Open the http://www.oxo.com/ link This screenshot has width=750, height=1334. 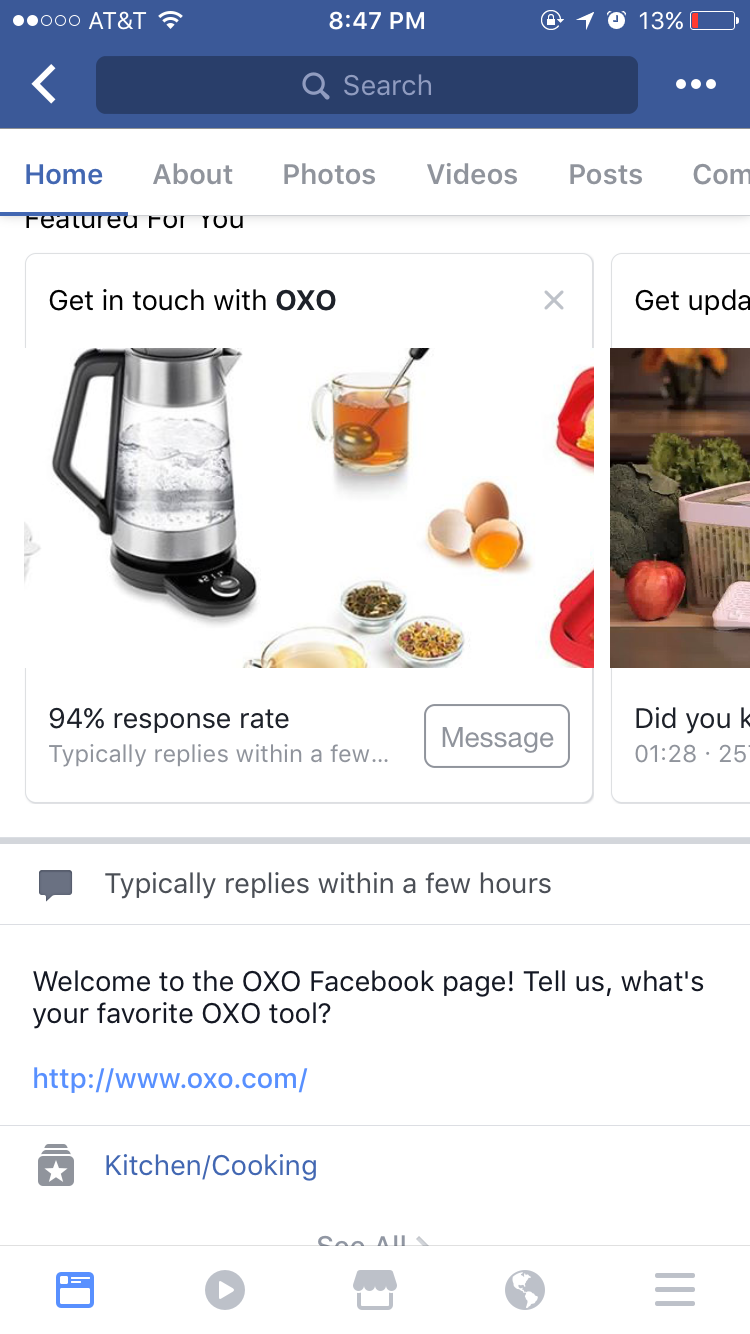coord(170,1078)
